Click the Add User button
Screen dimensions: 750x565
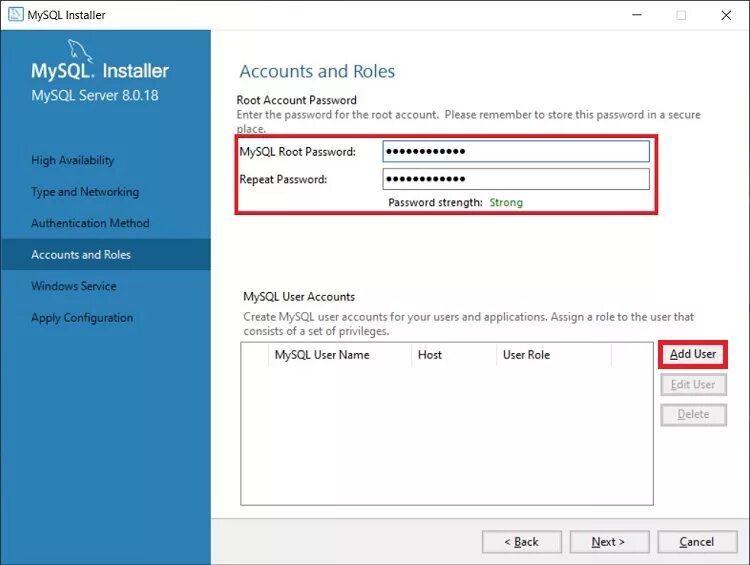(x=693, y=354)
